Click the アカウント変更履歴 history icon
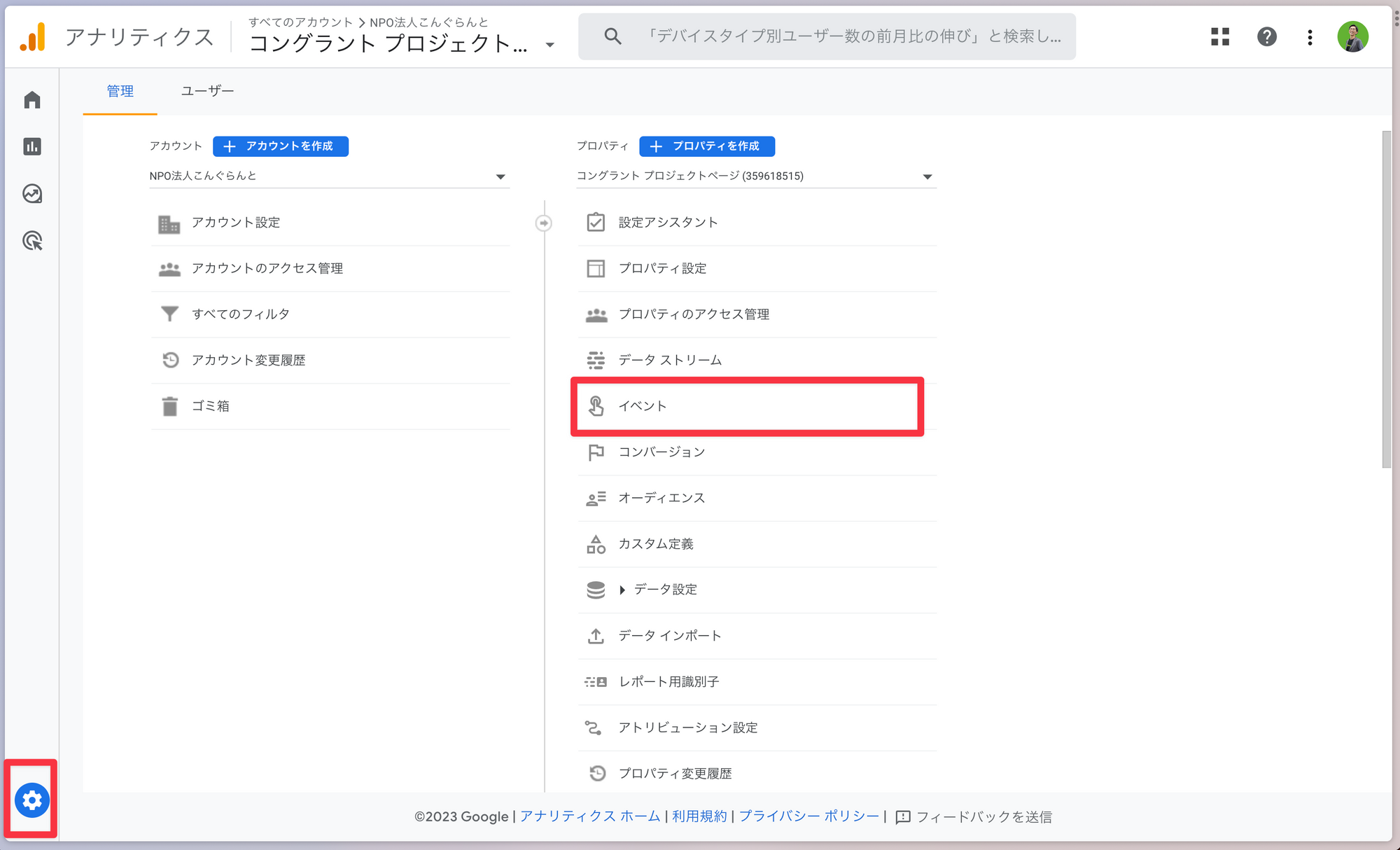This screenshot has width=1400, height=850. pos(170,360)
